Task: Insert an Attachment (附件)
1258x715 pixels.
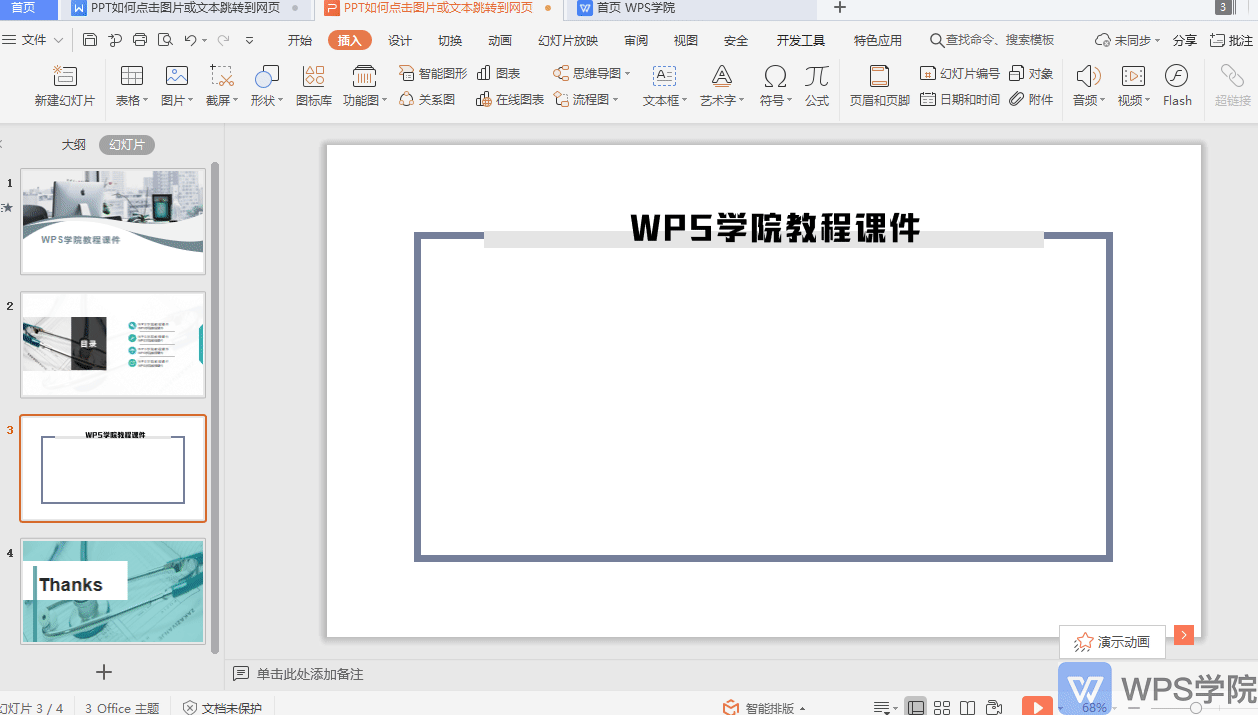Action: [1031, 99]
